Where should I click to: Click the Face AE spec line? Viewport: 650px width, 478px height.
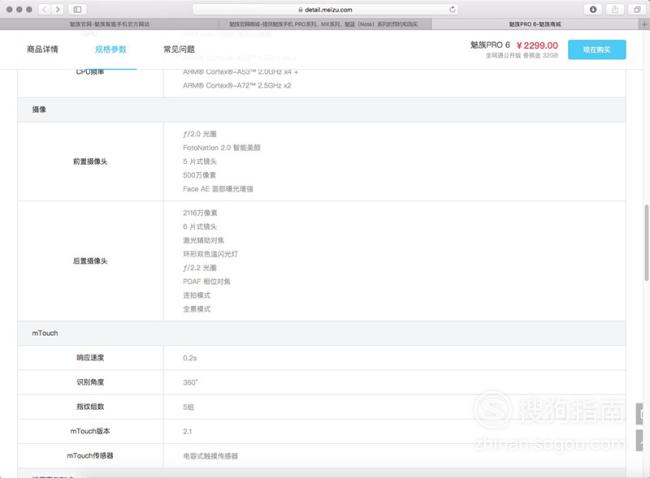pos(218,189)
